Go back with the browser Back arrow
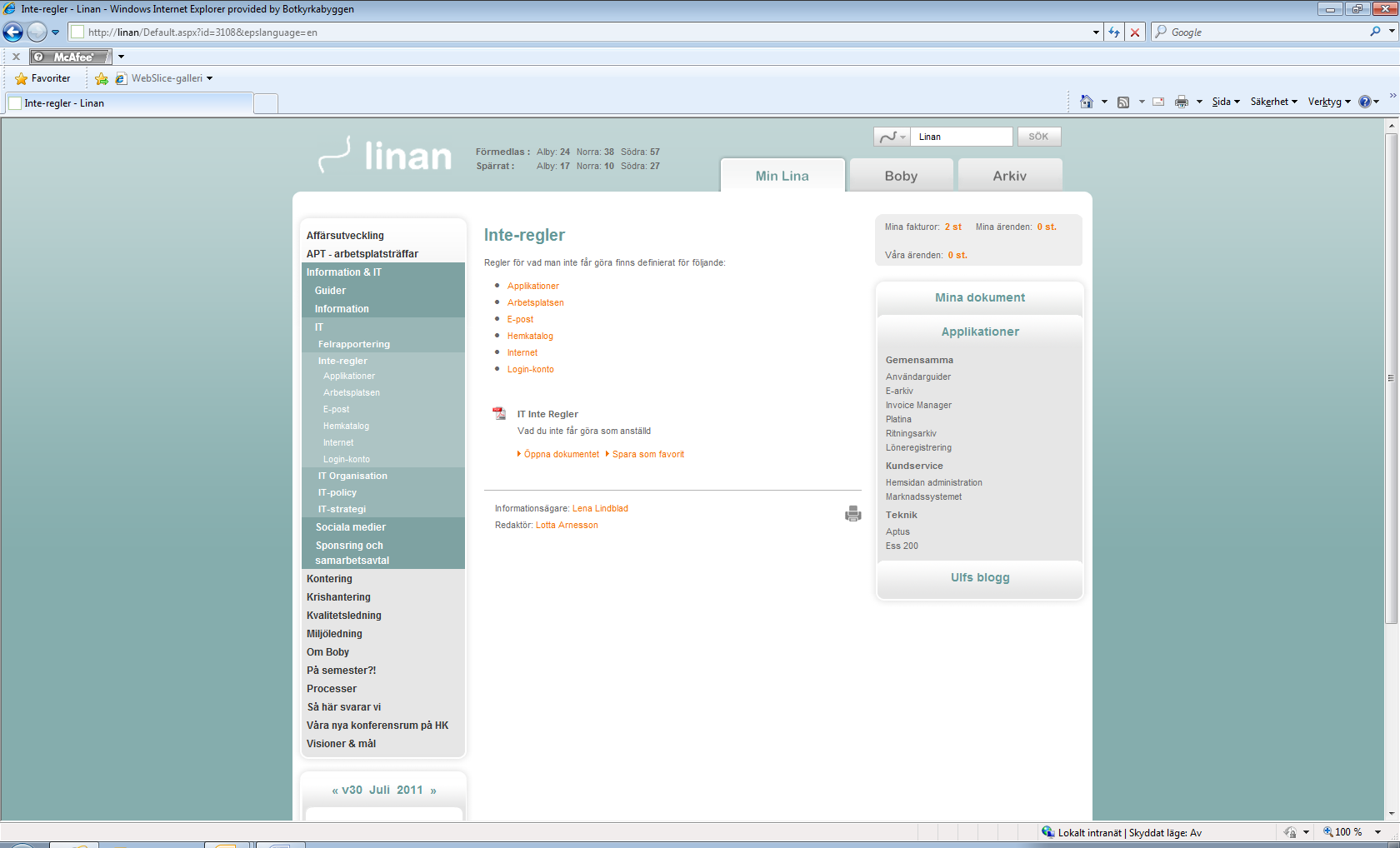 pyautogui.click(x=13, y=32)
